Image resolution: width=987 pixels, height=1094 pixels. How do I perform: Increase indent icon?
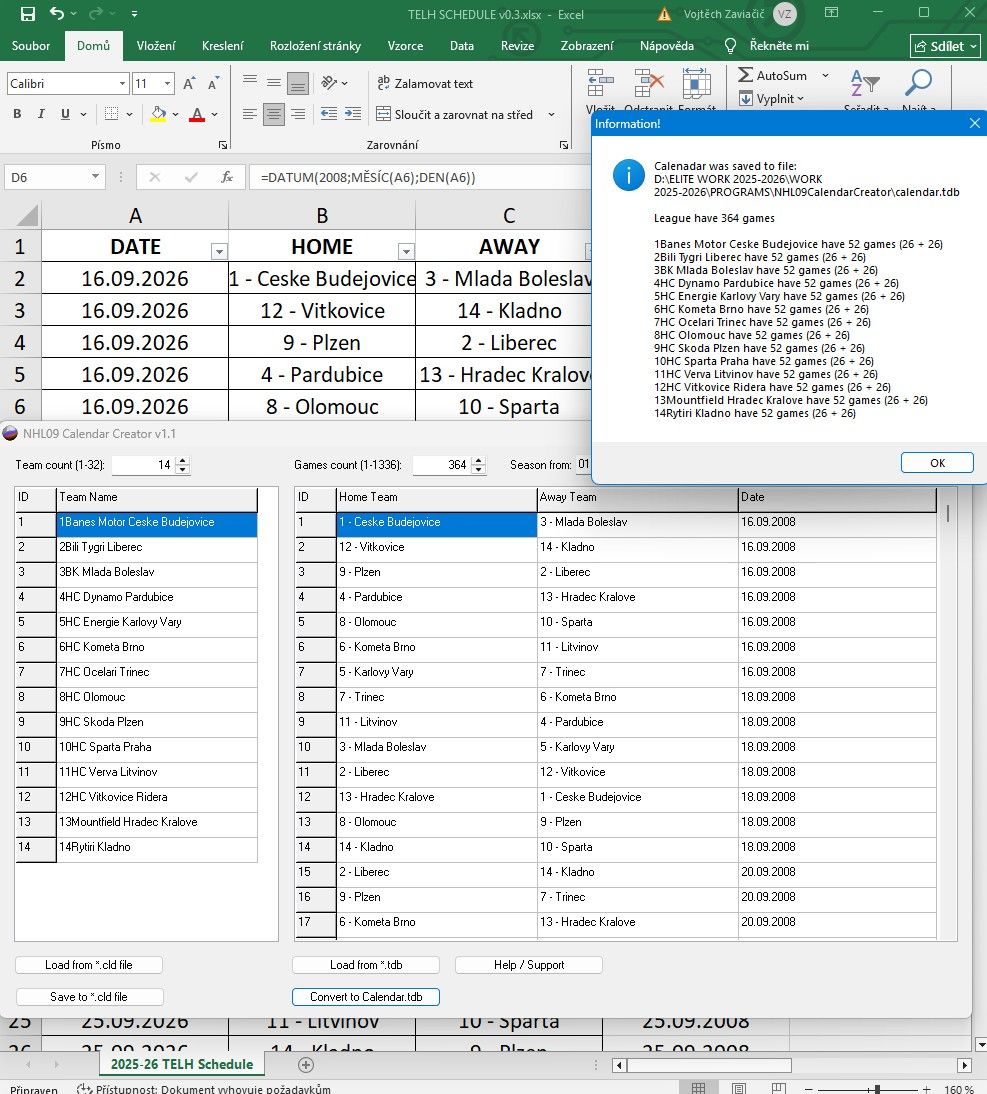pos(353,114)
